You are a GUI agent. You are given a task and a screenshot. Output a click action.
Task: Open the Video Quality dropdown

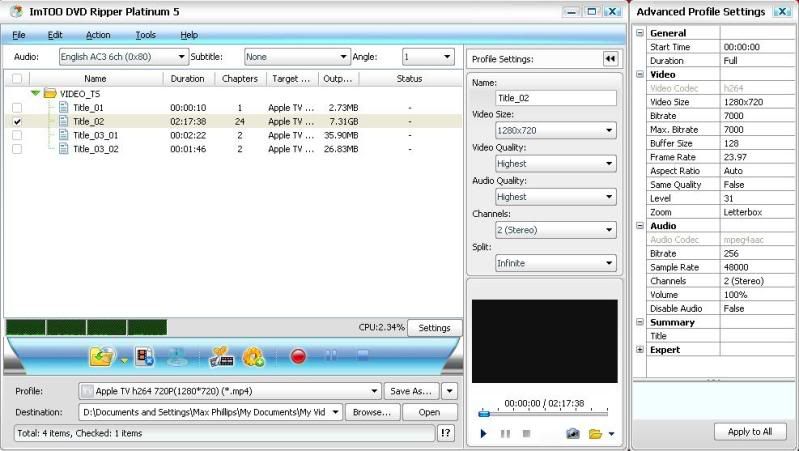[555, 164]
